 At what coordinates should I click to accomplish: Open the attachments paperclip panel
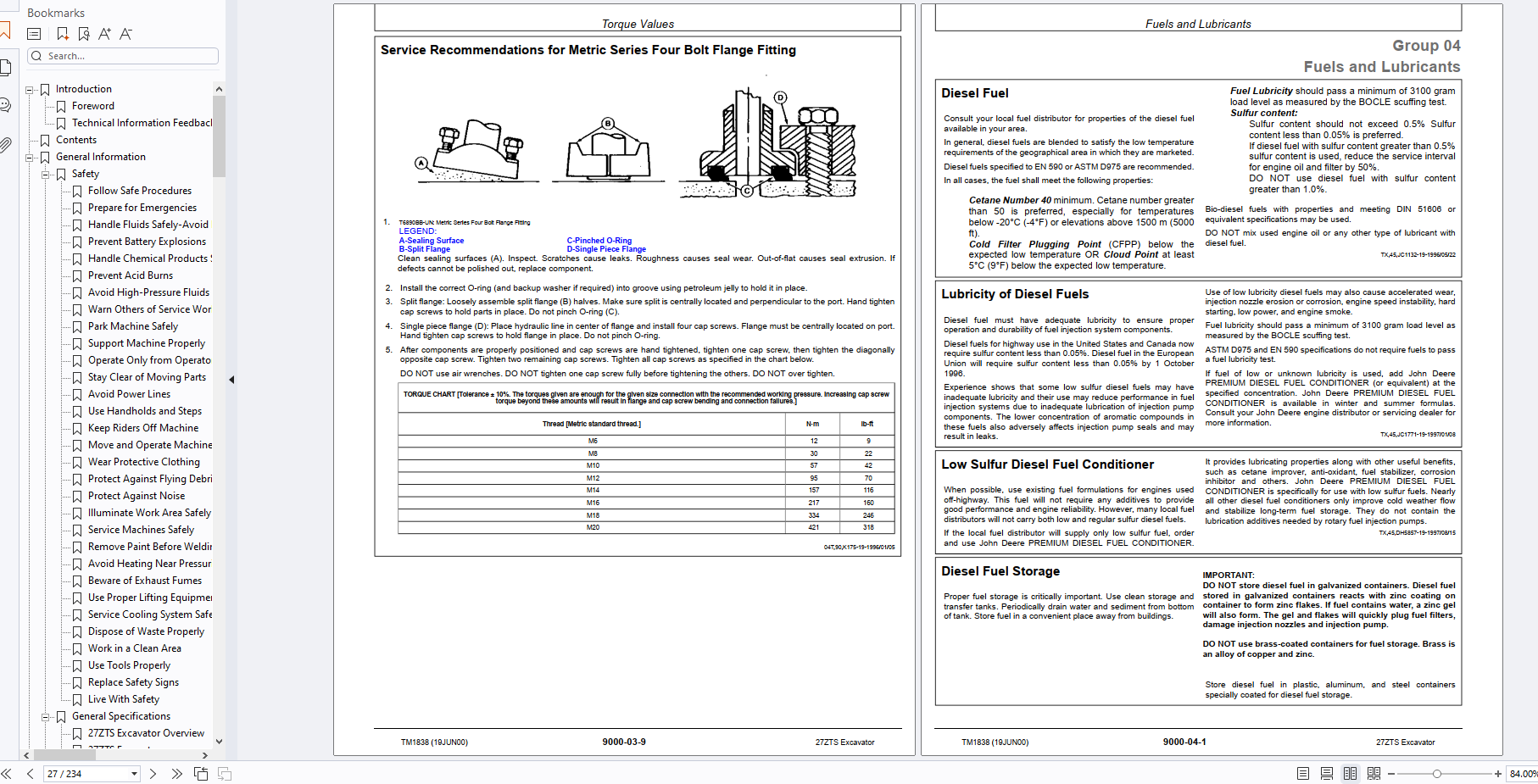[6, 145]
